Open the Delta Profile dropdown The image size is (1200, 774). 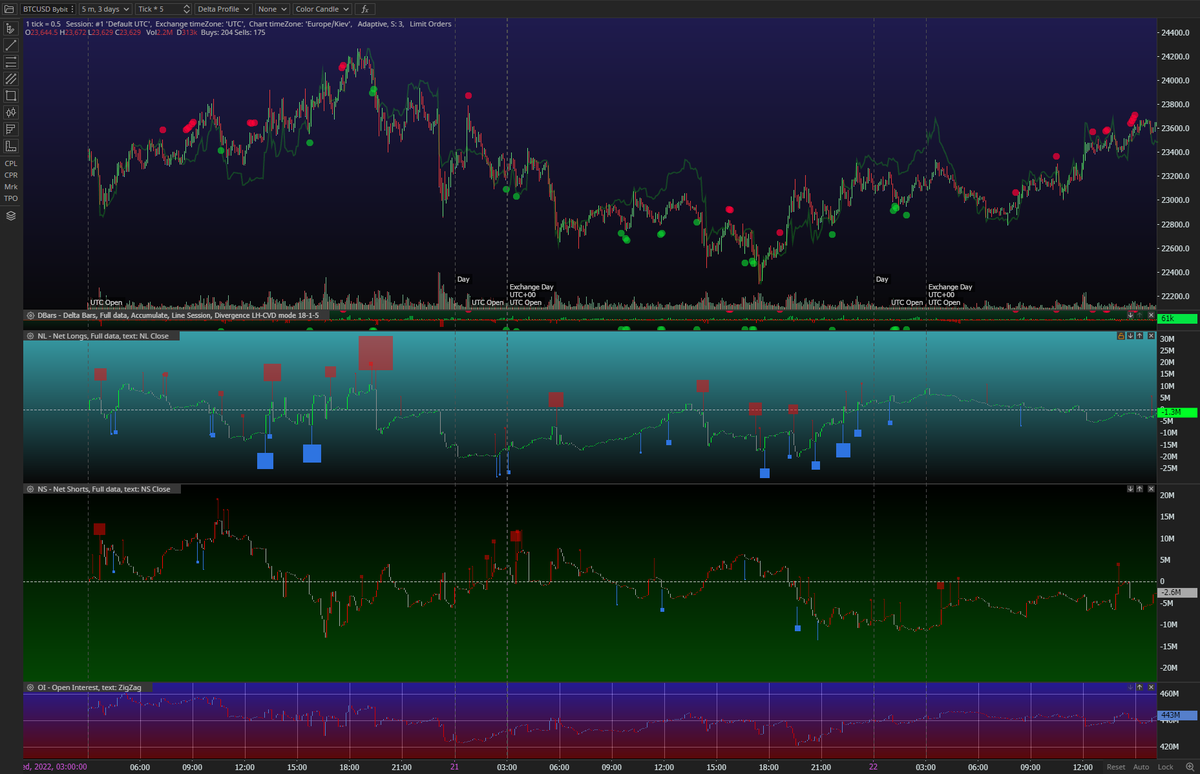pos(222,9)
